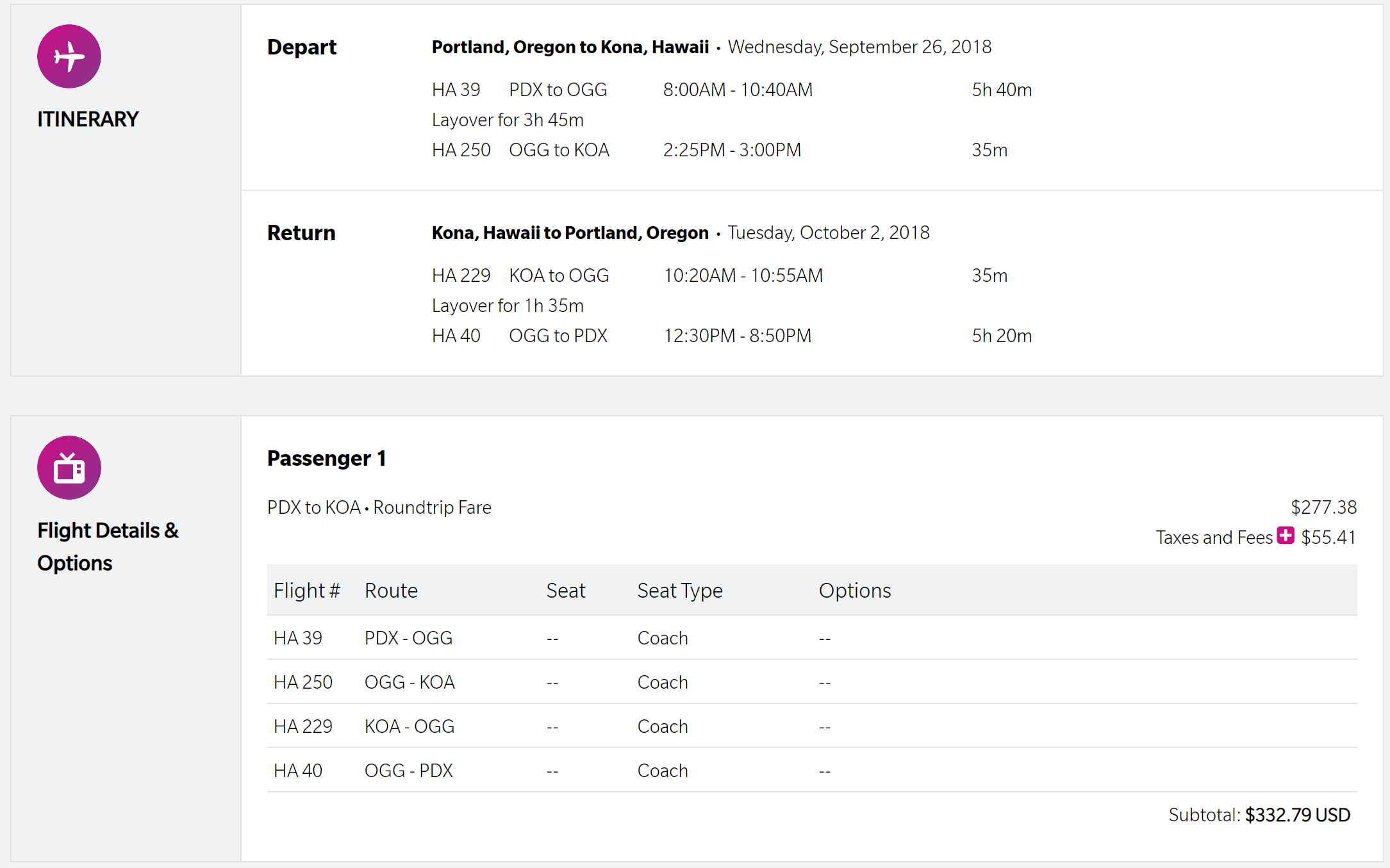
Task: Click the Options column header
Action: pyautogui.click(x=854, y=591)
